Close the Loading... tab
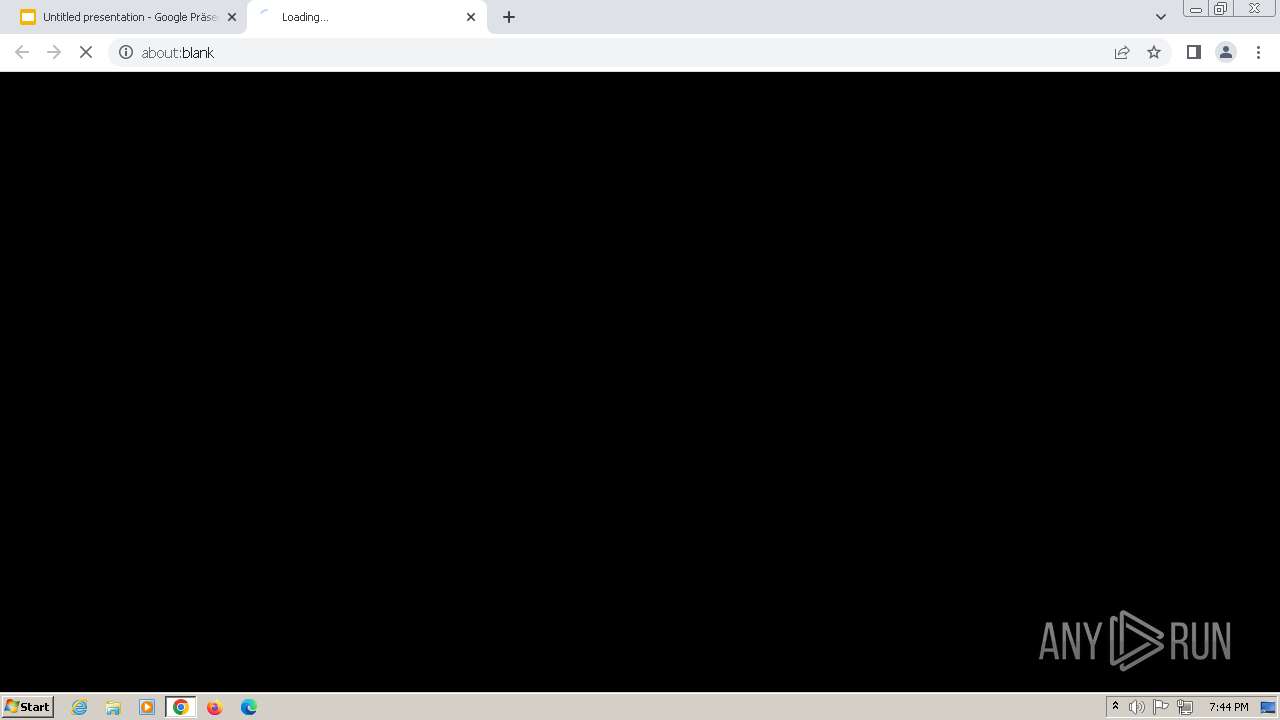This screenshot has height=720, width=1280. [471, 17]
